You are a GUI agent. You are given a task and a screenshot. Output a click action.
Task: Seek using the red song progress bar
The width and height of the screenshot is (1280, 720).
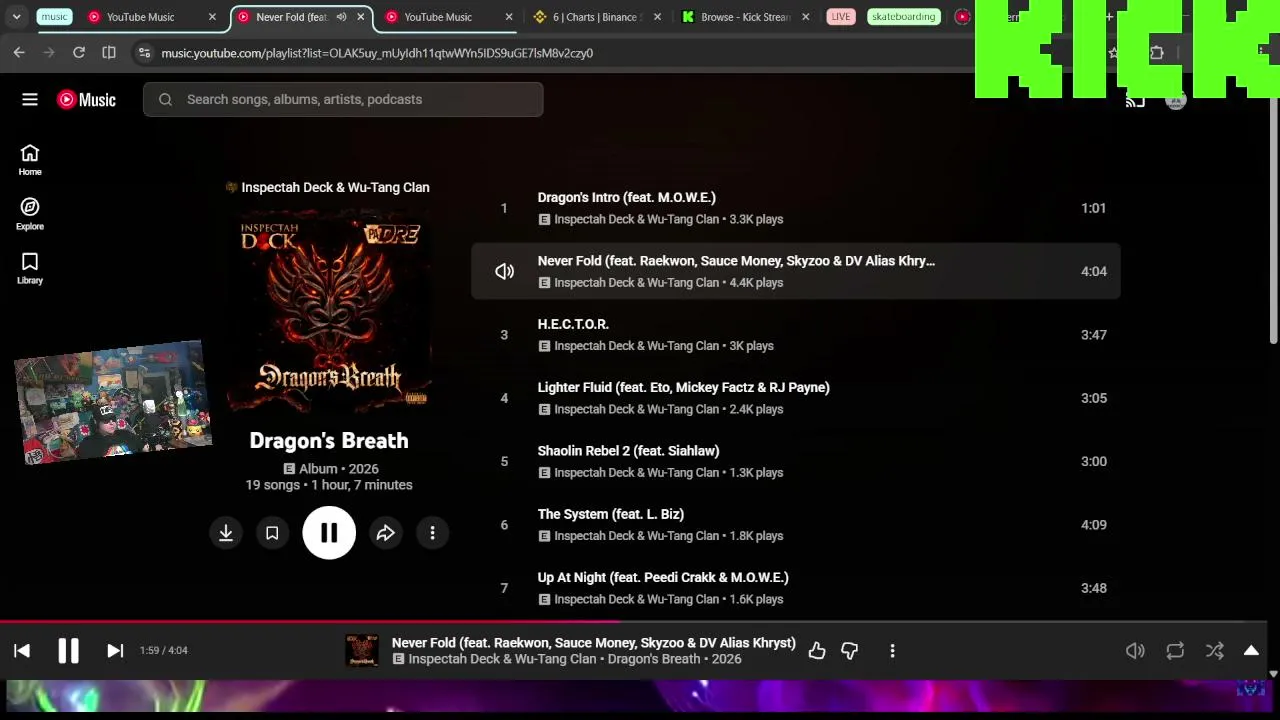point(635,621)
